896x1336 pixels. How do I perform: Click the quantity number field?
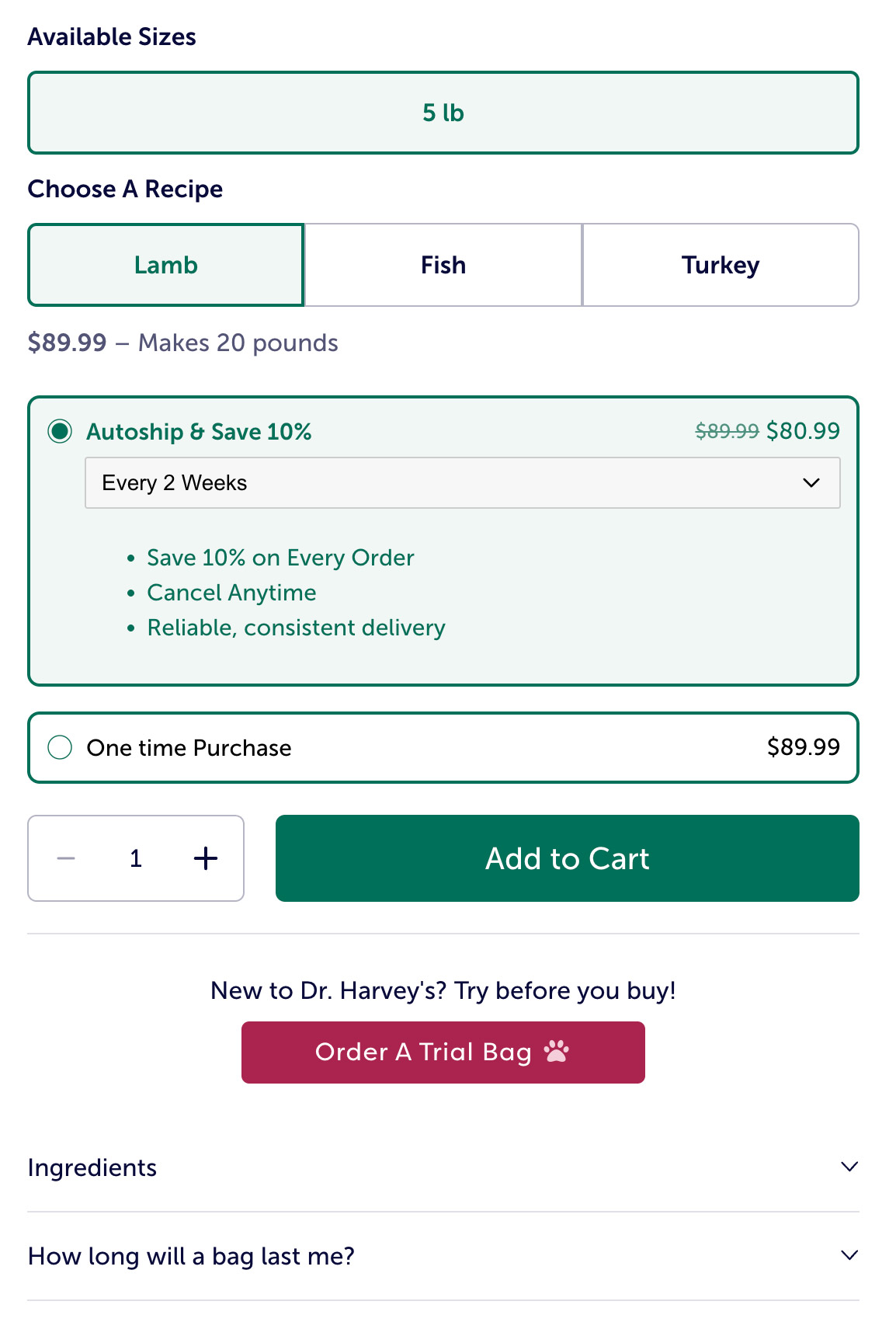coord(136,858)
